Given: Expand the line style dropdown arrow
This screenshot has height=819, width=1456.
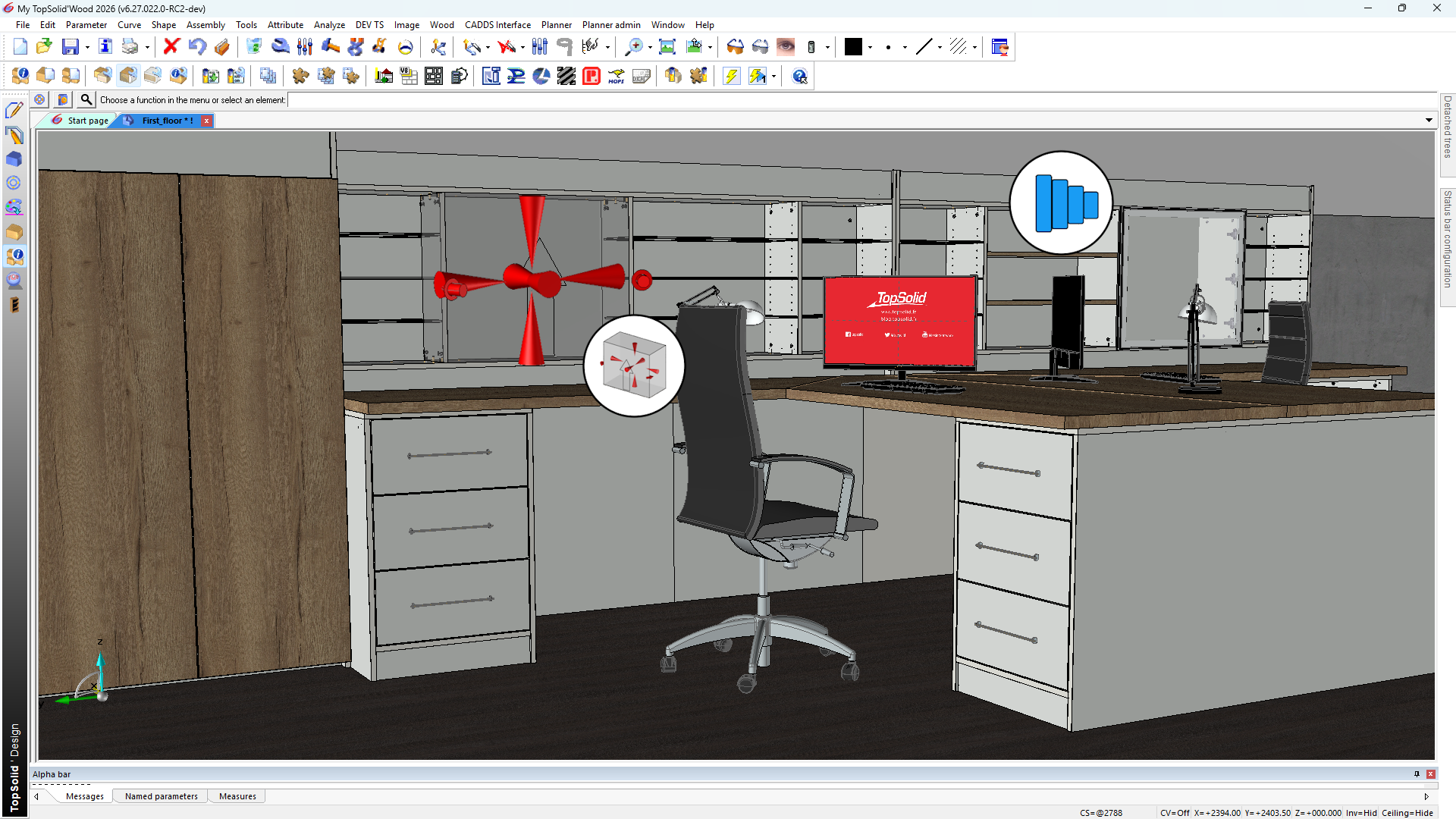Looking at the screenshot, I should (x=940, y=47).
